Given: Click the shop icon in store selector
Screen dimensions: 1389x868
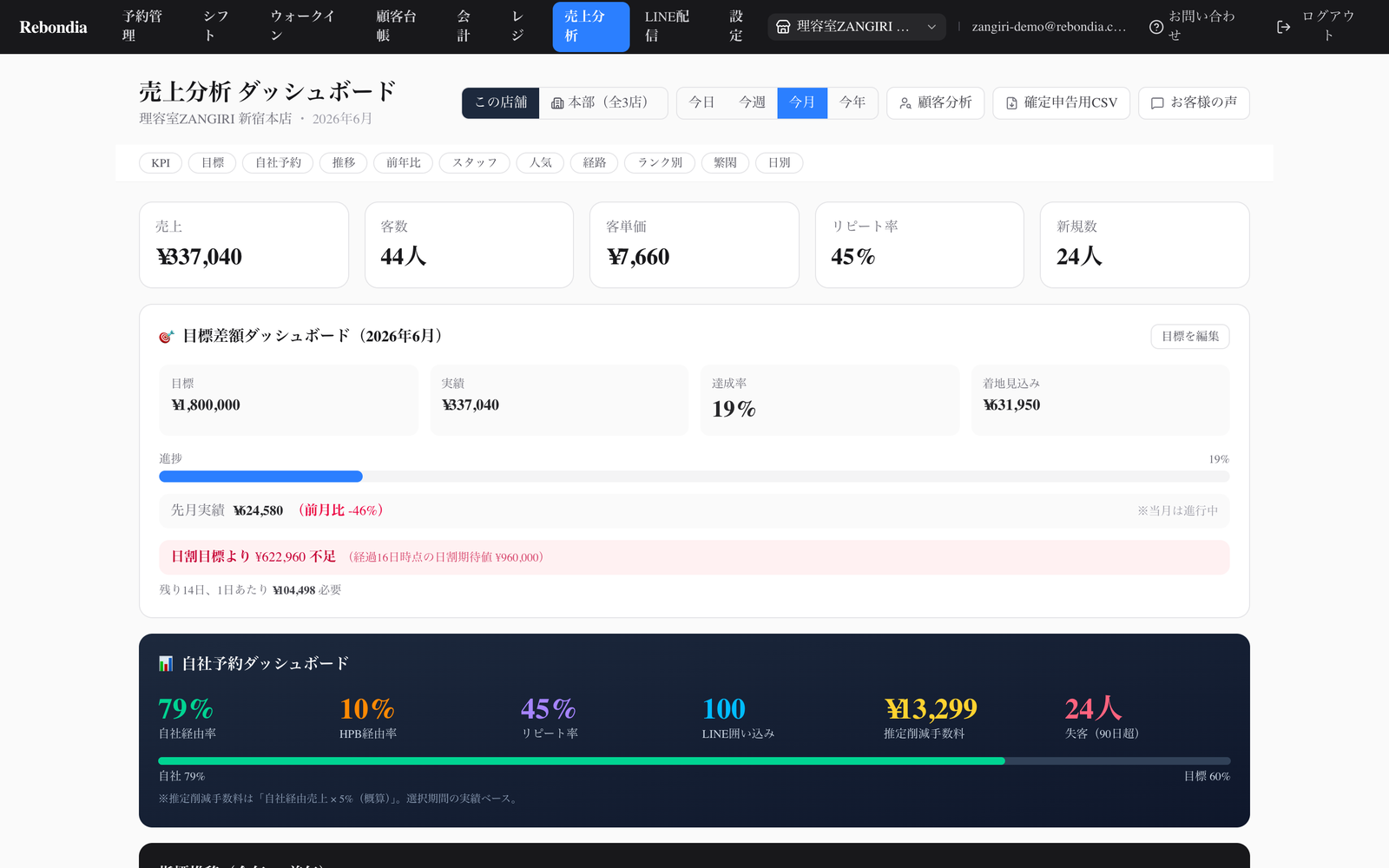Looking at the screenshot, I should 783,27.
